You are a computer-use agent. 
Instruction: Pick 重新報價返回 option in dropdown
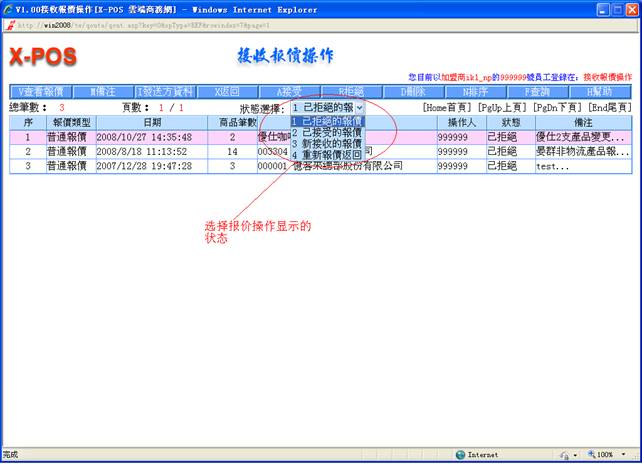point(326,155)
